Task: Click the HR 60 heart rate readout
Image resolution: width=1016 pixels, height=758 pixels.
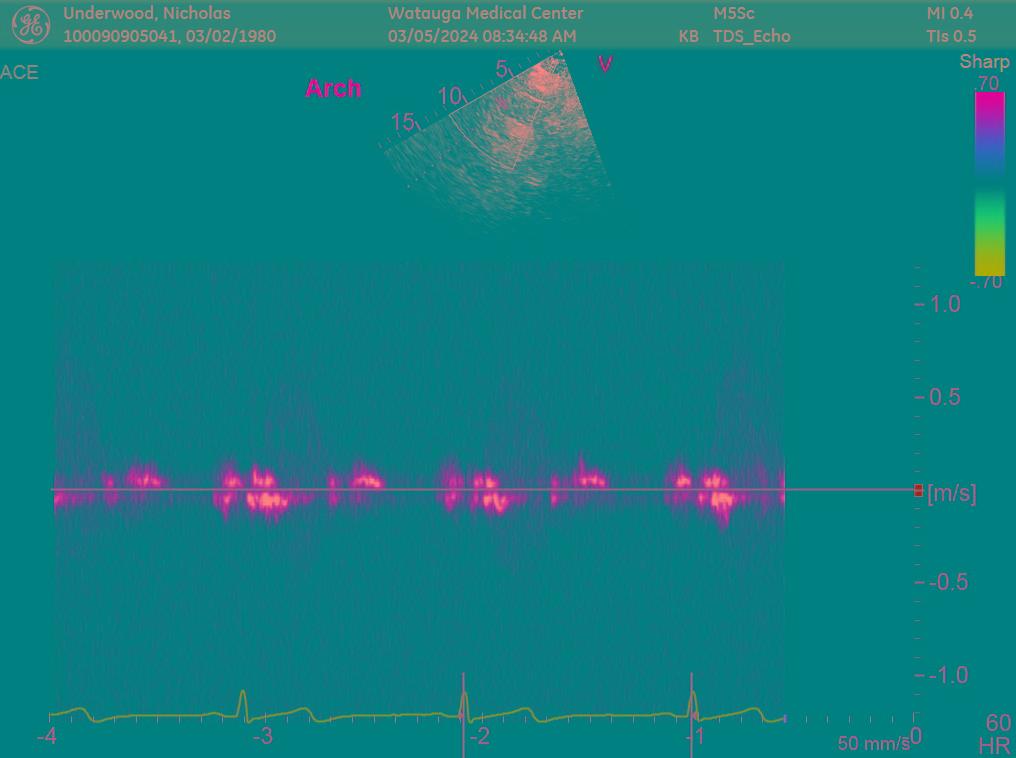Action: 996,733
